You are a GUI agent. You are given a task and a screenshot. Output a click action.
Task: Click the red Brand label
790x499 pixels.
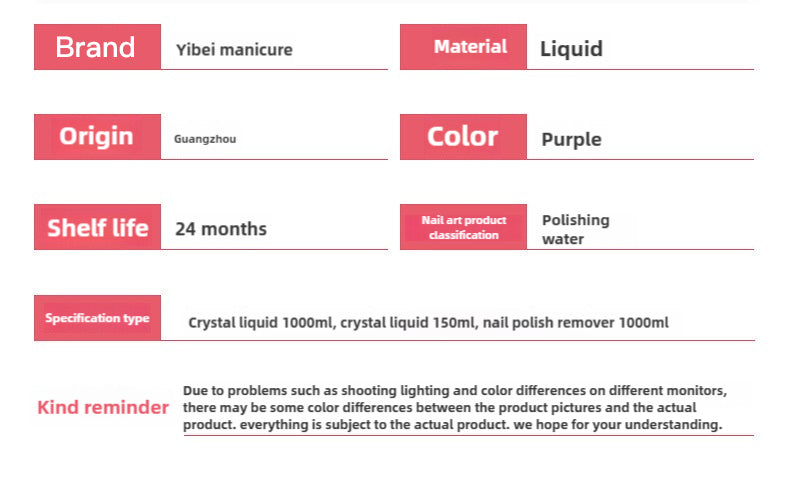click(x=97, y=47)
